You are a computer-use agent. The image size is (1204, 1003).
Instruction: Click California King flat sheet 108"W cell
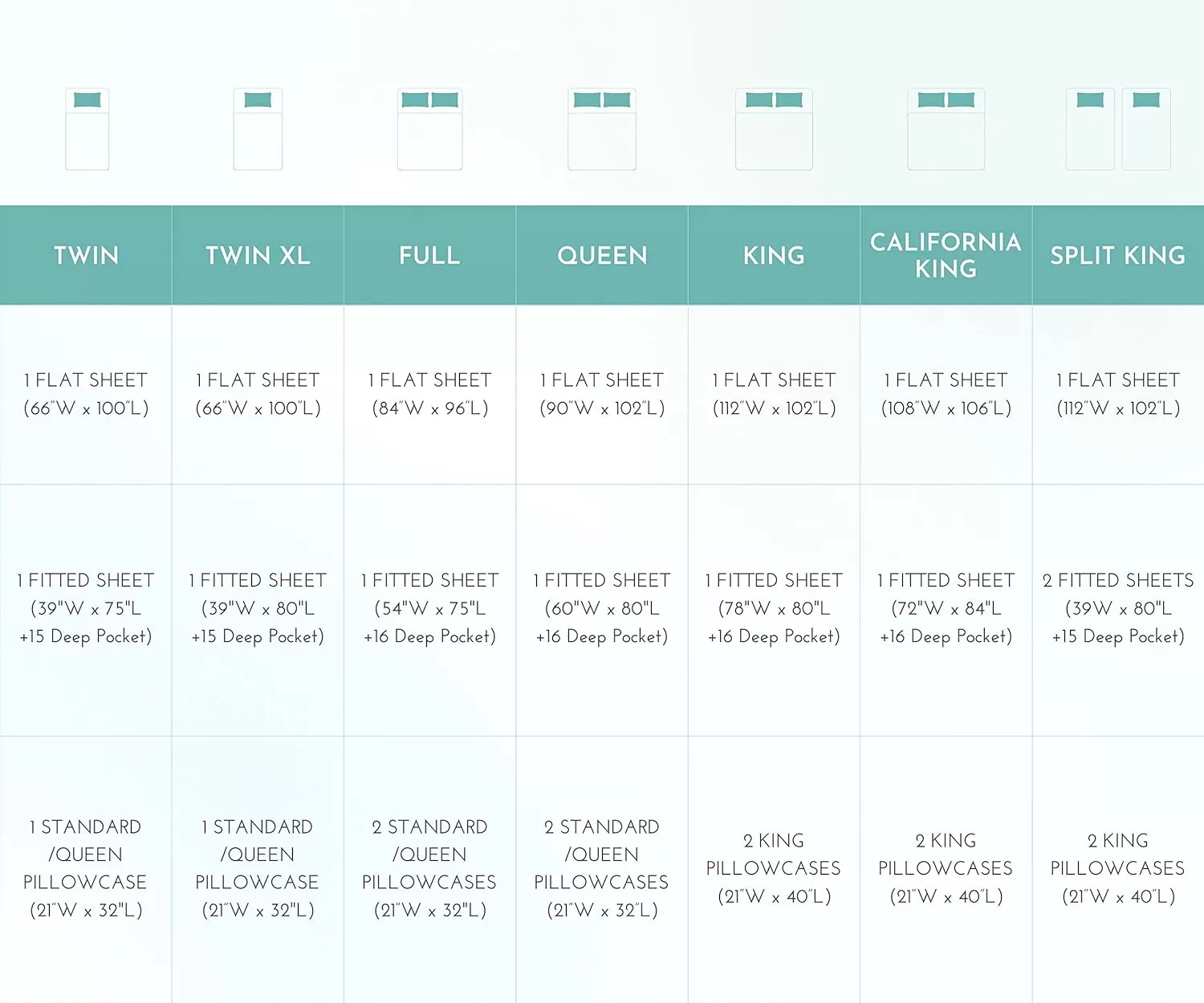click(x=946, y=394)
